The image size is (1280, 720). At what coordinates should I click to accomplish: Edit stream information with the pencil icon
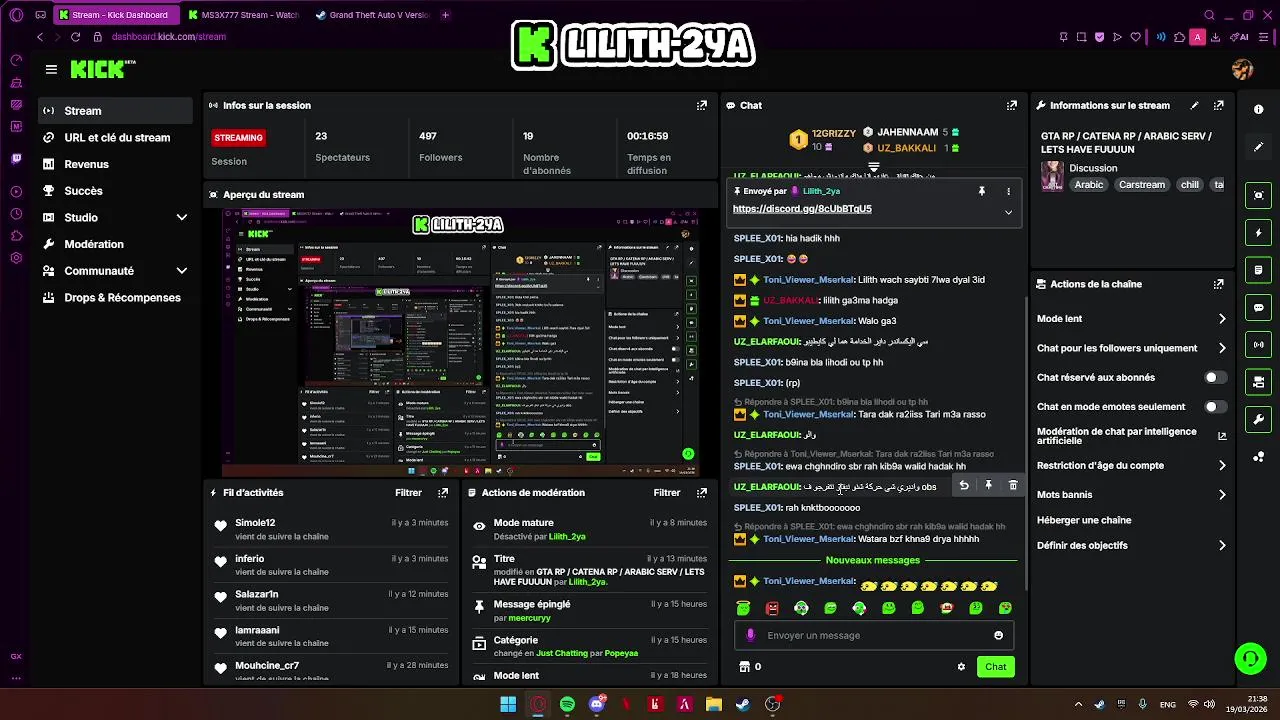(x=1194, y=105)
